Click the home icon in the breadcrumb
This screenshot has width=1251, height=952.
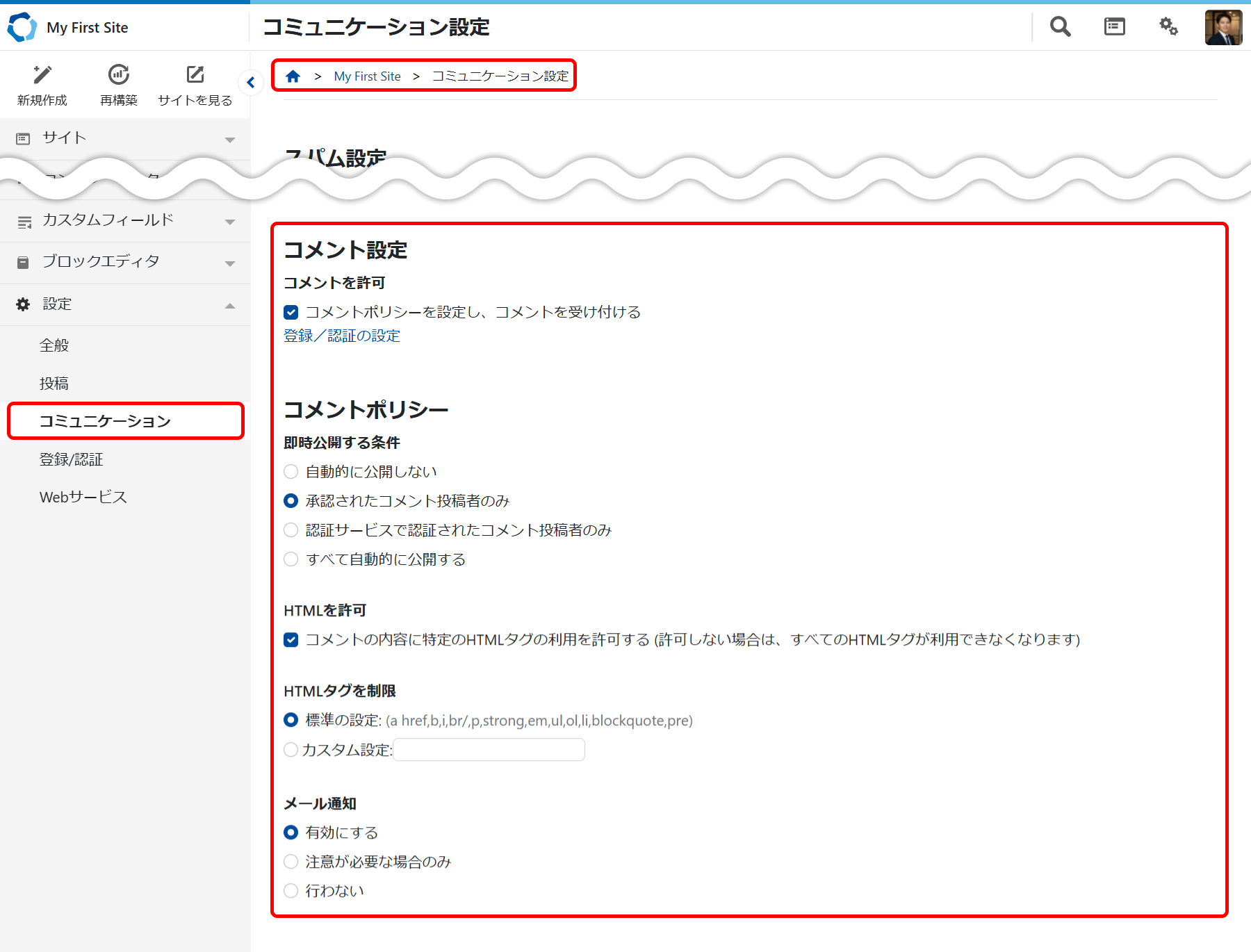293,76
